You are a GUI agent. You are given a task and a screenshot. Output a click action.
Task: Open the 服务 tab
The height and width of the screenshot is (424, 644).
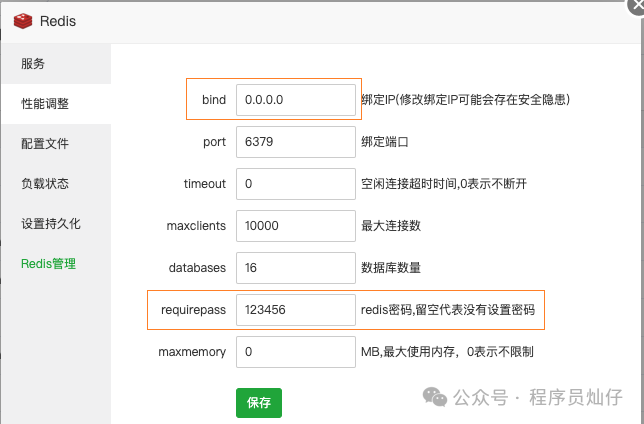[x=56, y=64]
